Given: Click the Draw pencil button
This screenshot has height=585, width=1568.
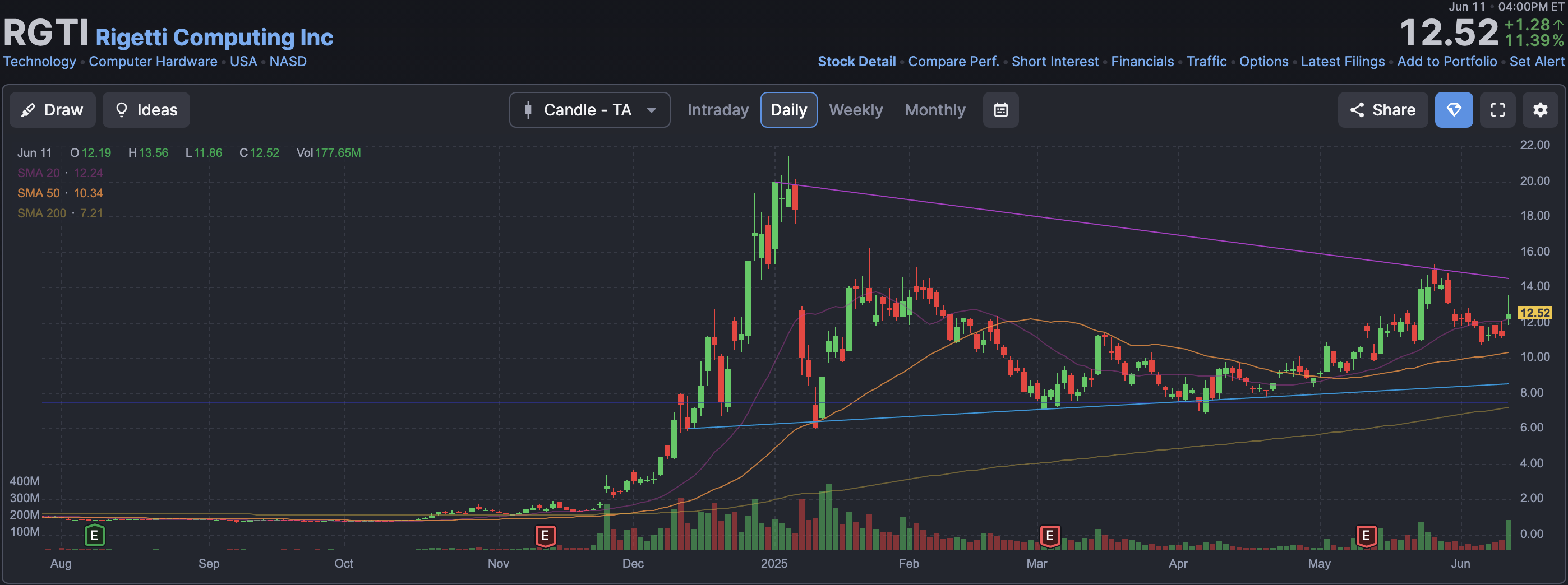Looking at the screenshot, I should (52, 110).
